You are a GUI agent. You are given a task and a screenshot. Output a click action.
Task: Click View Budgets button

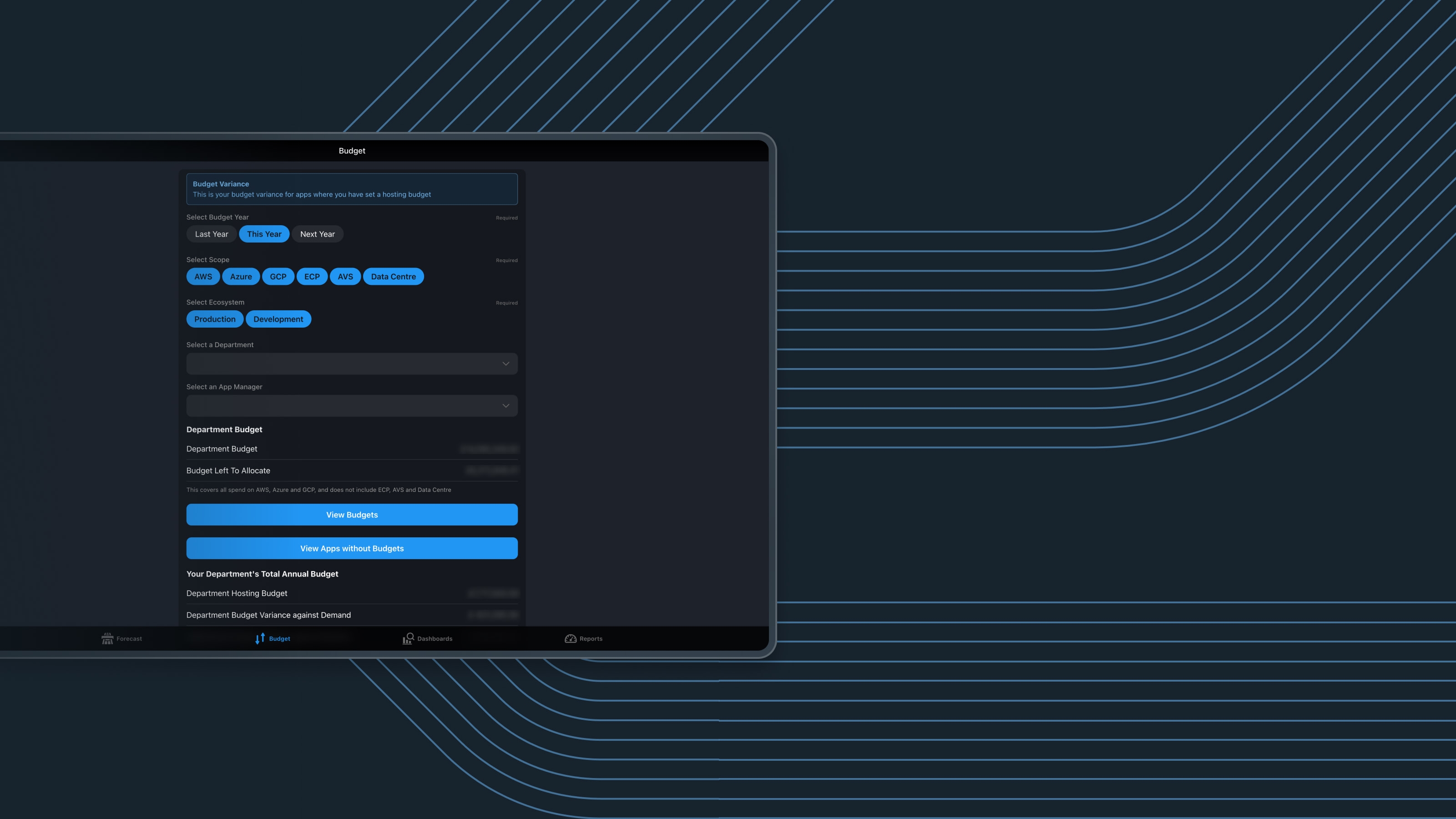352,514
